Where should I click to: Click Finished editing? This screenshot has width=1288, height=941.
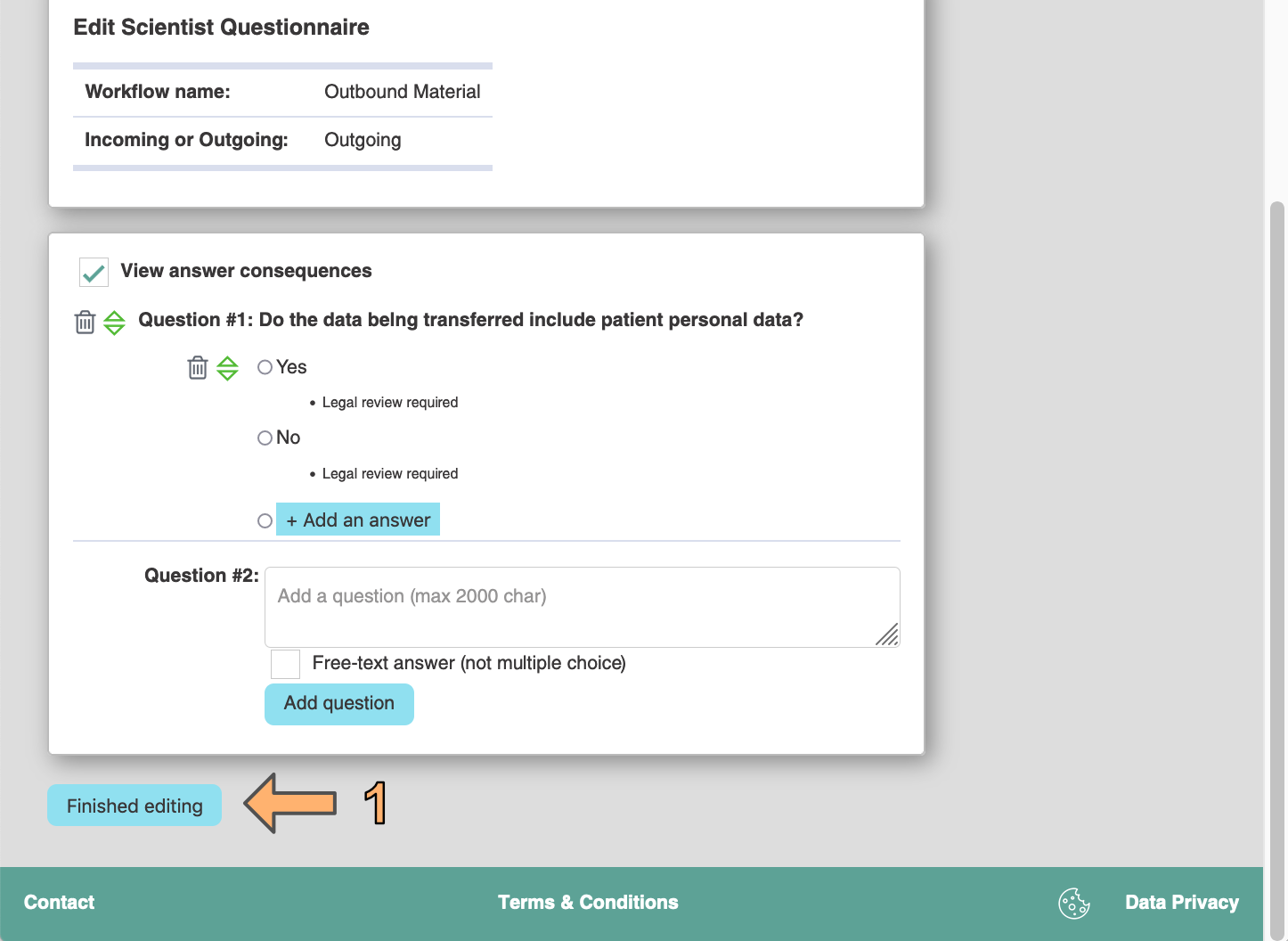(x=135, y=806)
